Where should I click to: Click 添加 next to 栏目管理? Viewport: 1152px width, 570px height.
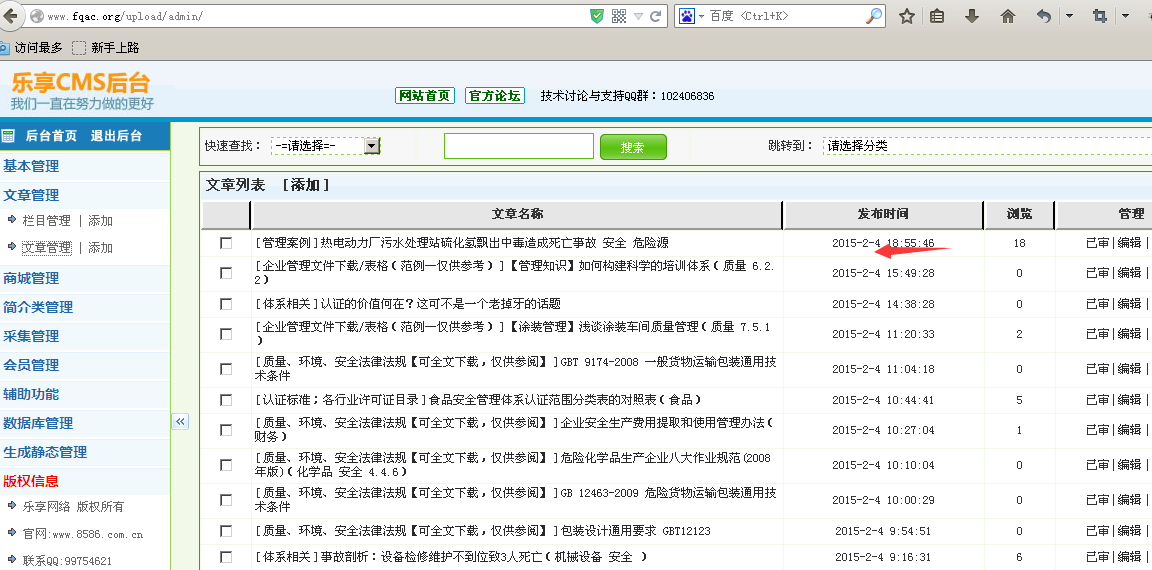click(x=101, y=221)
